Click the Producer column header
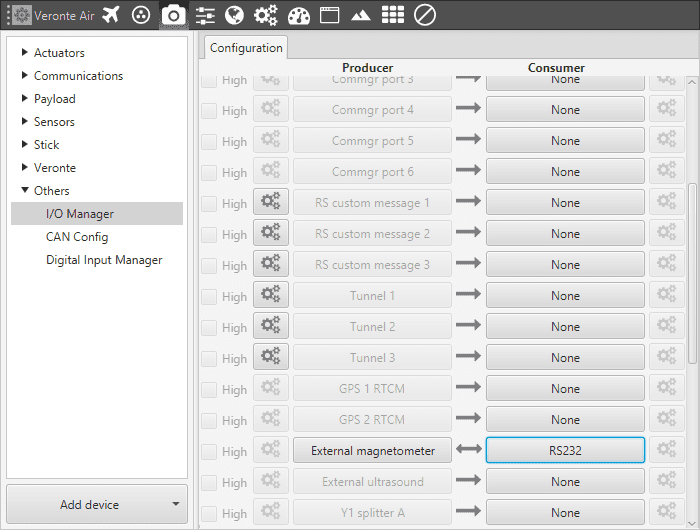Image resolution: width=700 pixels, height=530 pixels. (x=367, y=67)
